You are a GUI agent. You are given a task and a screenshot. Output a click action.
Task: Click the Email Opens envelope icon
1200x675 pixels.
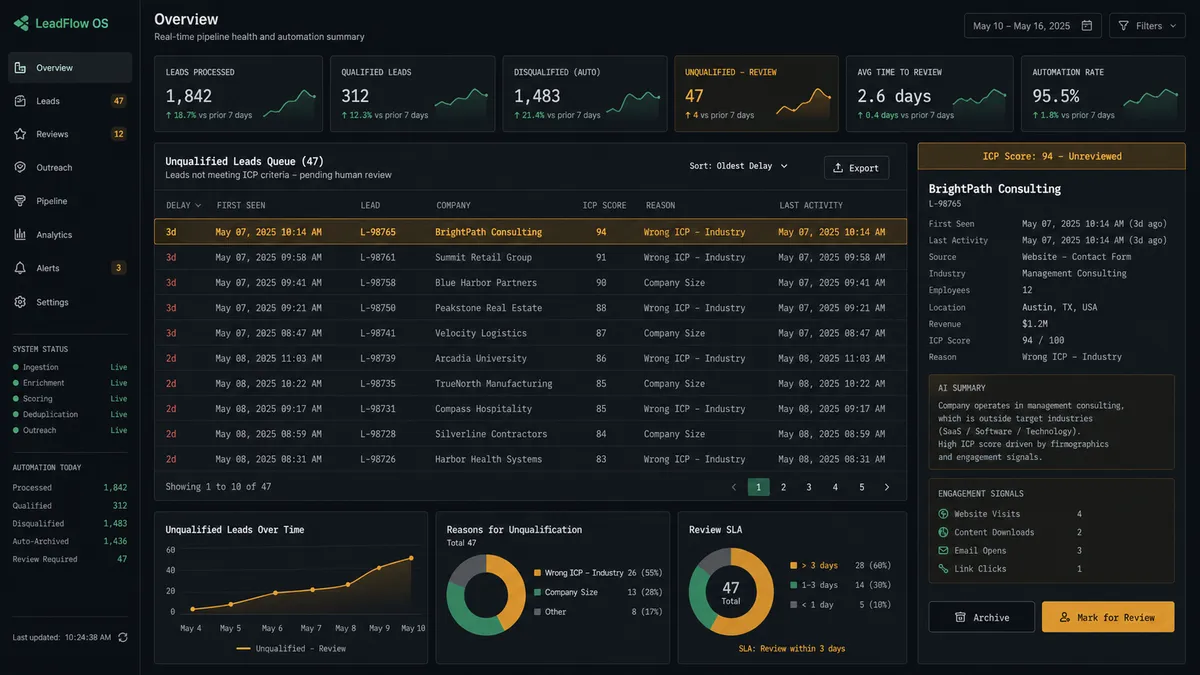tap(943, 550)
